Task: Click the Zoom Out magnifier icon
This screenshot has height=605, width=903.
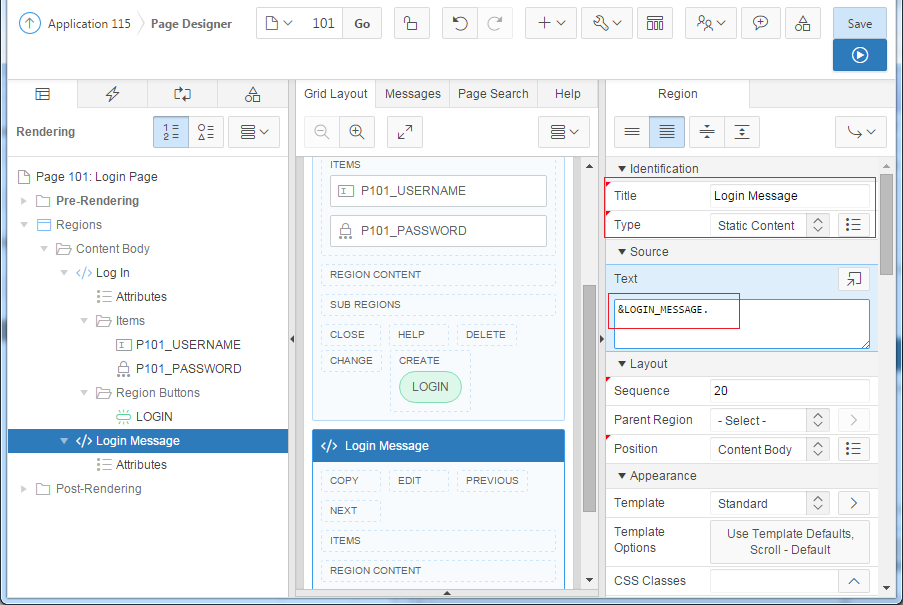Action: pyautogui.click(x=322, y=132)
